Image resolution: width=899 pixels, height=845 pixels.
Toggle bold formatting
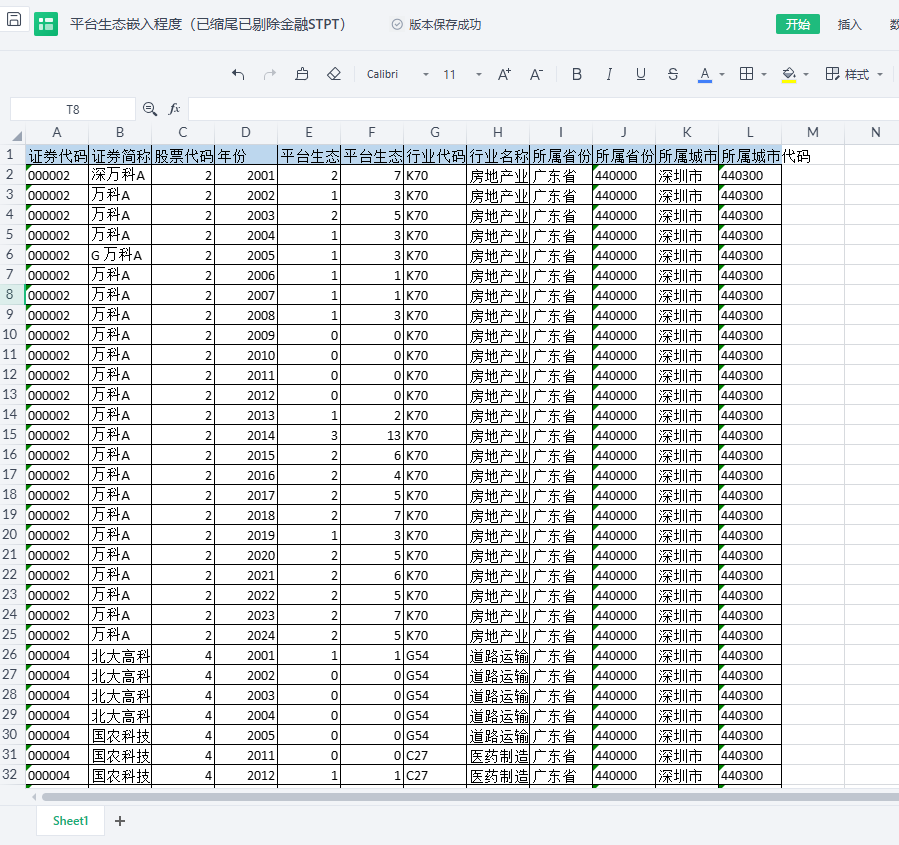577,74
